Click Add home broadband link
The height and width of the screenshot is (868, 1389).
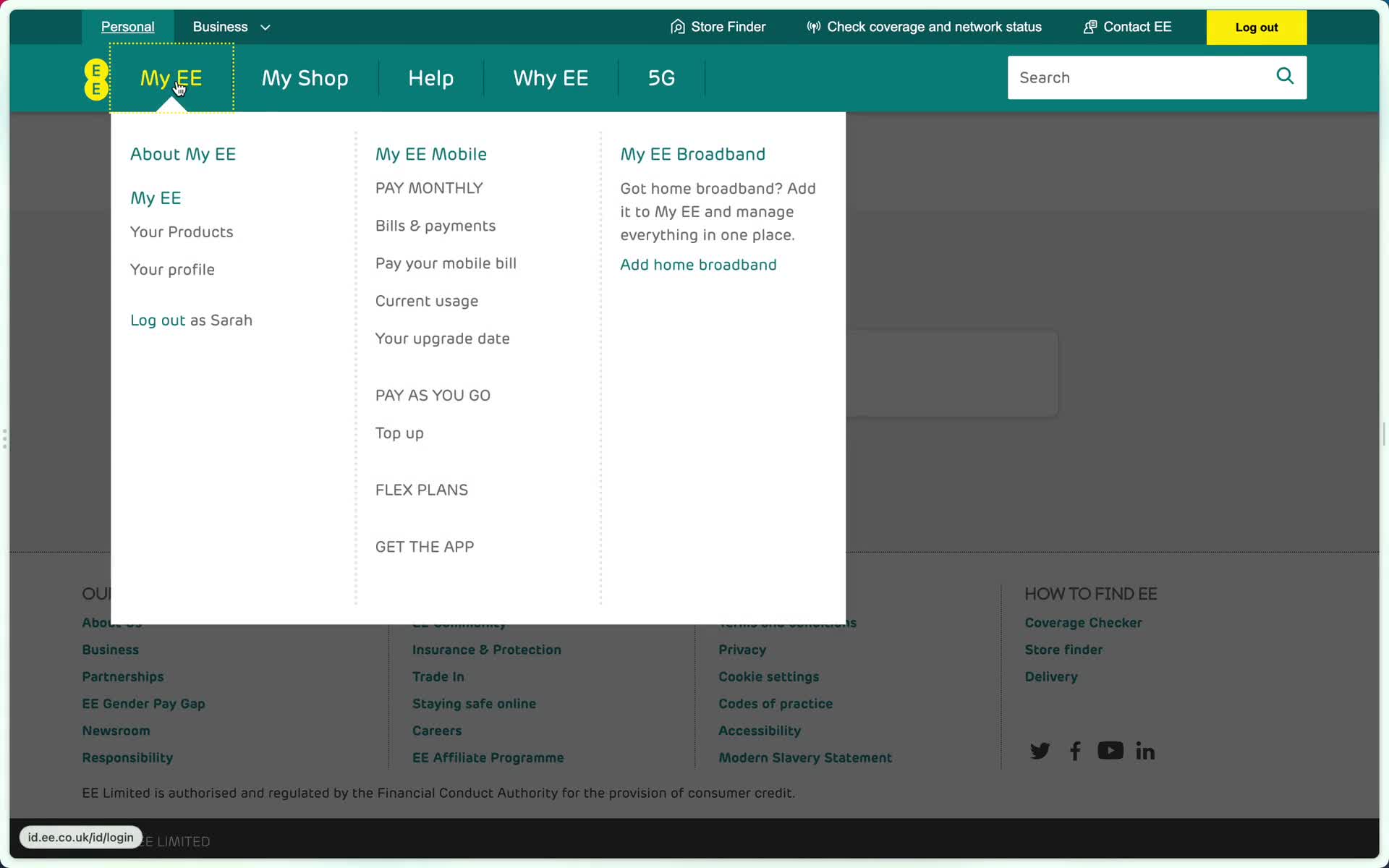pyautogui.click(x=698, y=264)
